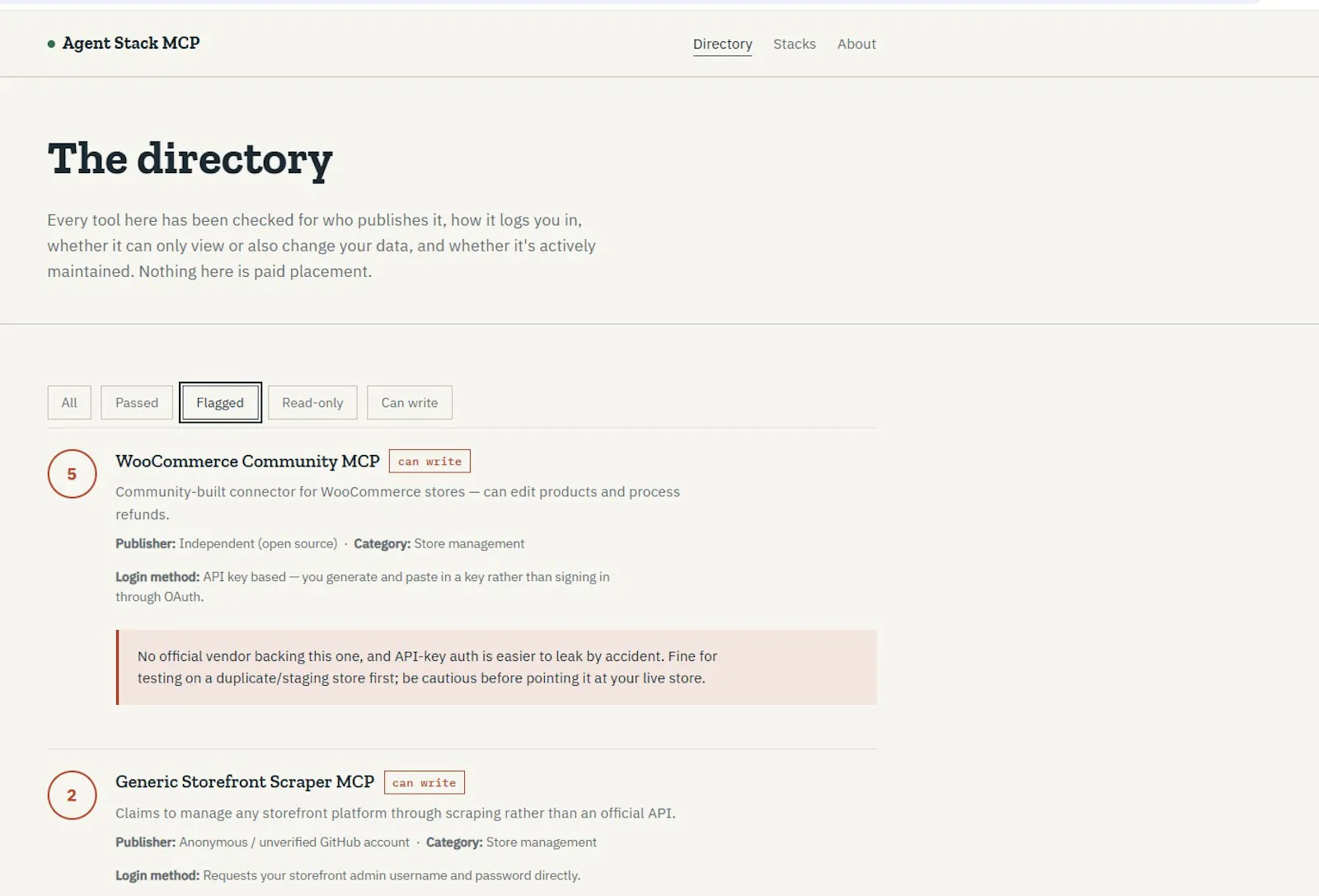This screenshot has height=896, width=1319.
Task: Click the 'Nothing here is paid placement' intro paragraph
Action: (322, 246)
